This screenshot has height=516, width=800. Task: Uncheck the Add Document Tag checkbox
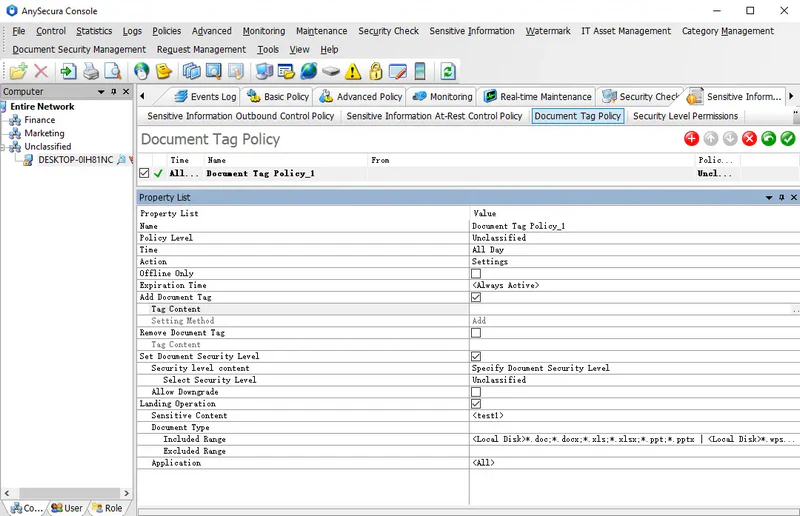pos(476,297)
